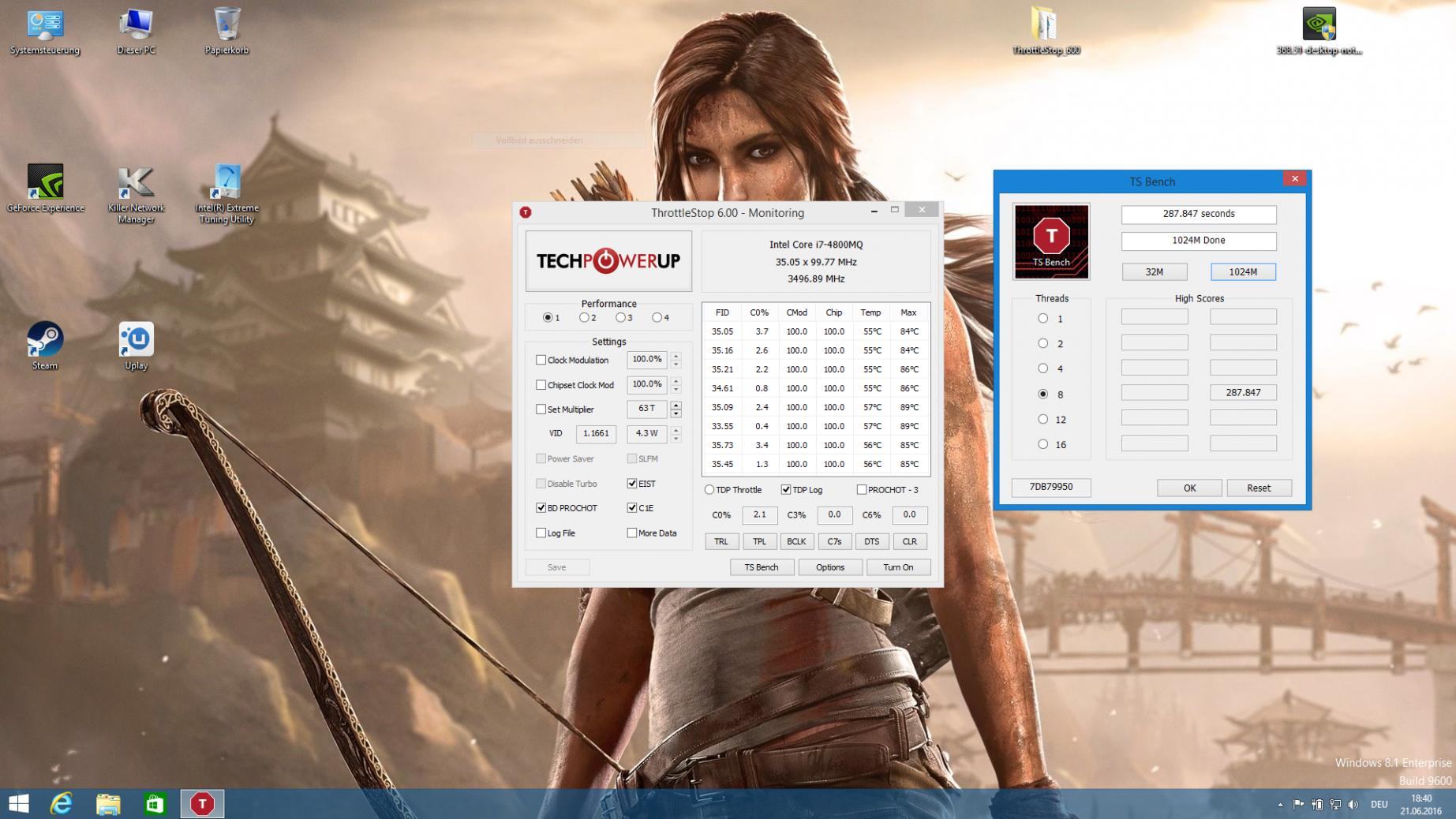This screenshot has width=1456, height=819.
Task: Show hidden tray icons arrow
Action: coord(1279,805)
